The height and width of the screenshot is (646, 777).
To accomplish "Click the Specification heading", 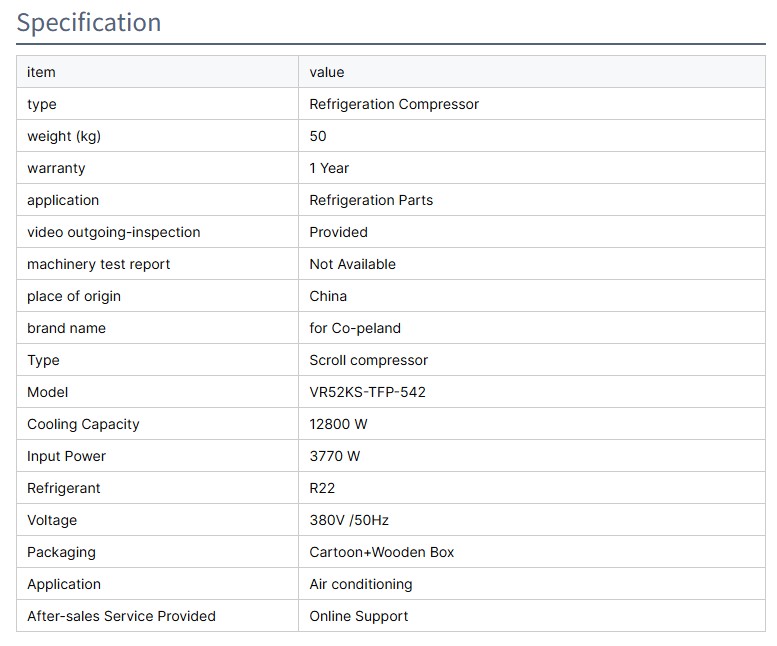I will click(89, 22).
